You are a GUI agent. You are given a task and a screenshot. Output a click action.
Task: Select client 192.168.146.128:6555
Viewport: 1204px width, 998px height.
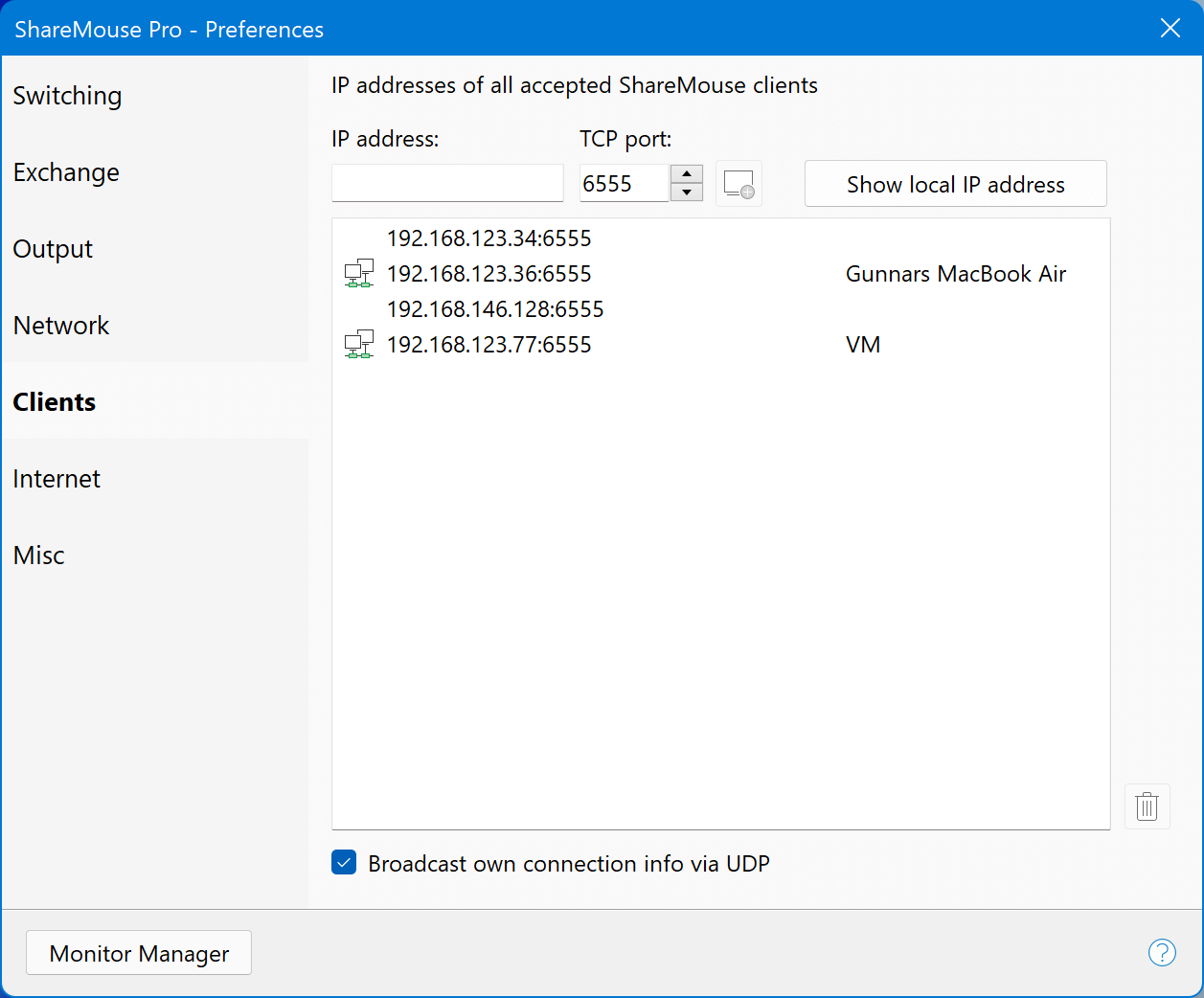[x=720, y=309]
